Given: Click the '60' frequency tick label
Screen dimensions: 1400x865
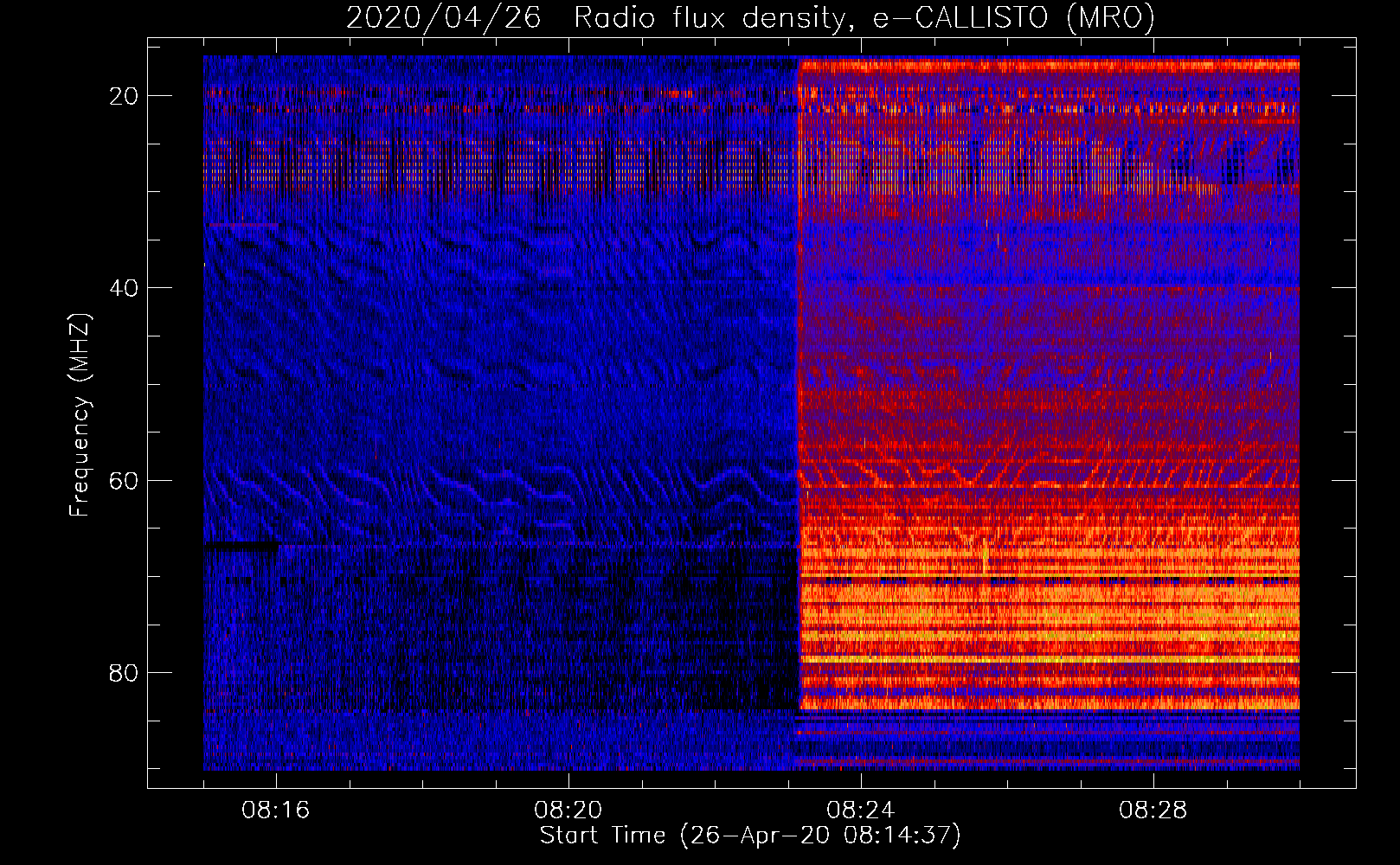Looking at the screenshot, I should (124, 480).
